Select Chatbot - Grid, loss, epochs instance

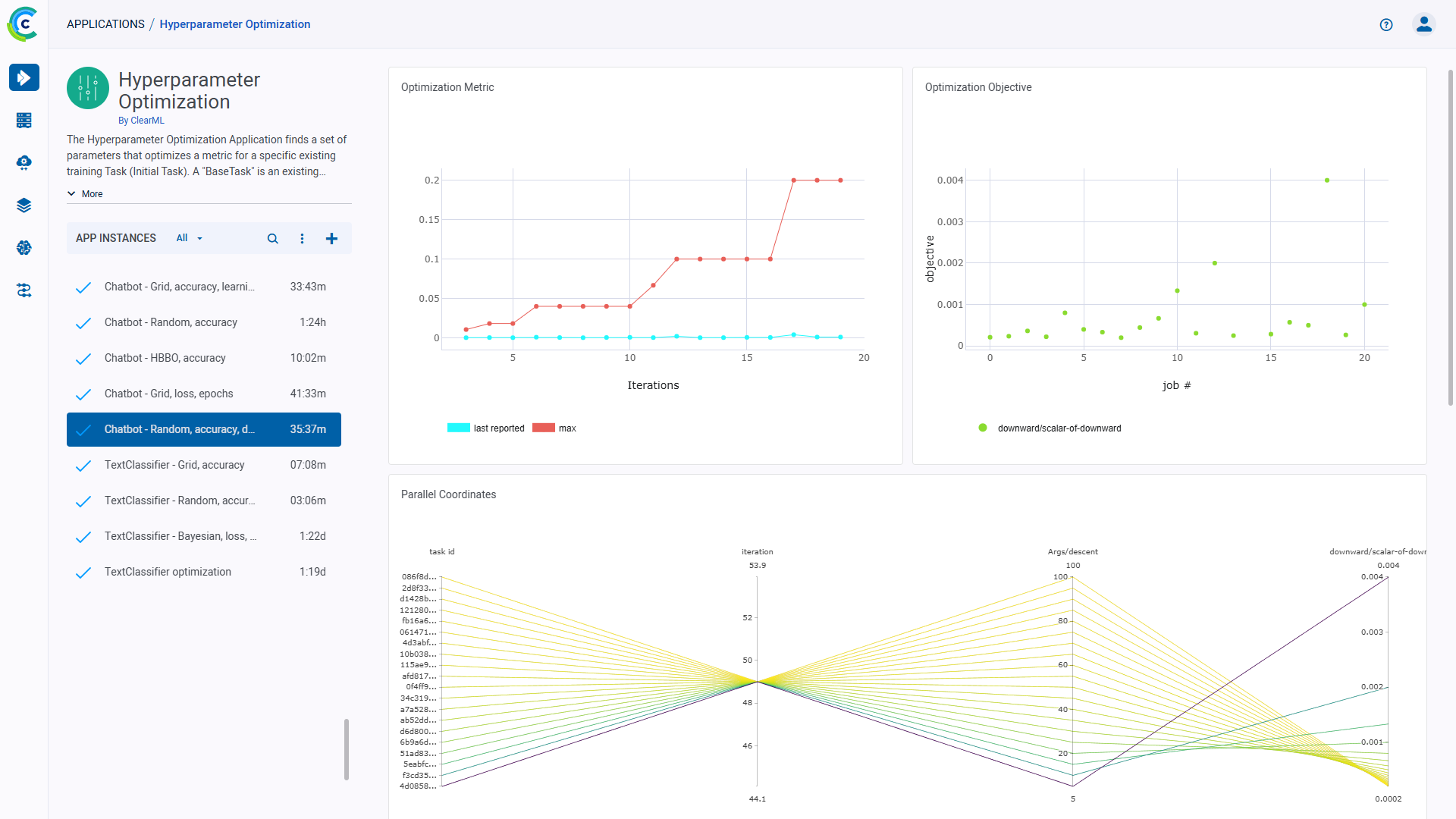tap(204, 394)
